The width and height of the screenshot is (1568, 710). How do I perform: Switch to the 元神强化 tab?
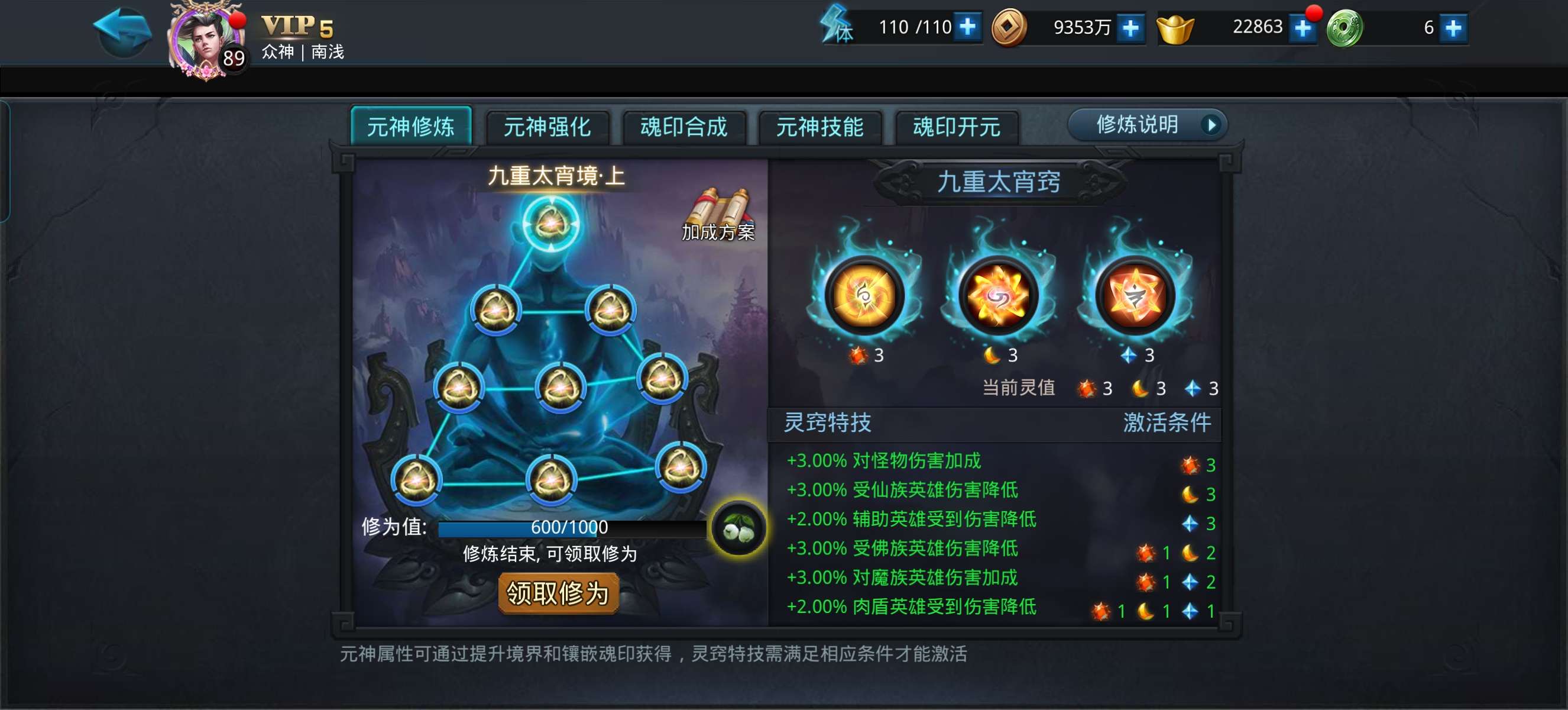[x=547, y=127]
